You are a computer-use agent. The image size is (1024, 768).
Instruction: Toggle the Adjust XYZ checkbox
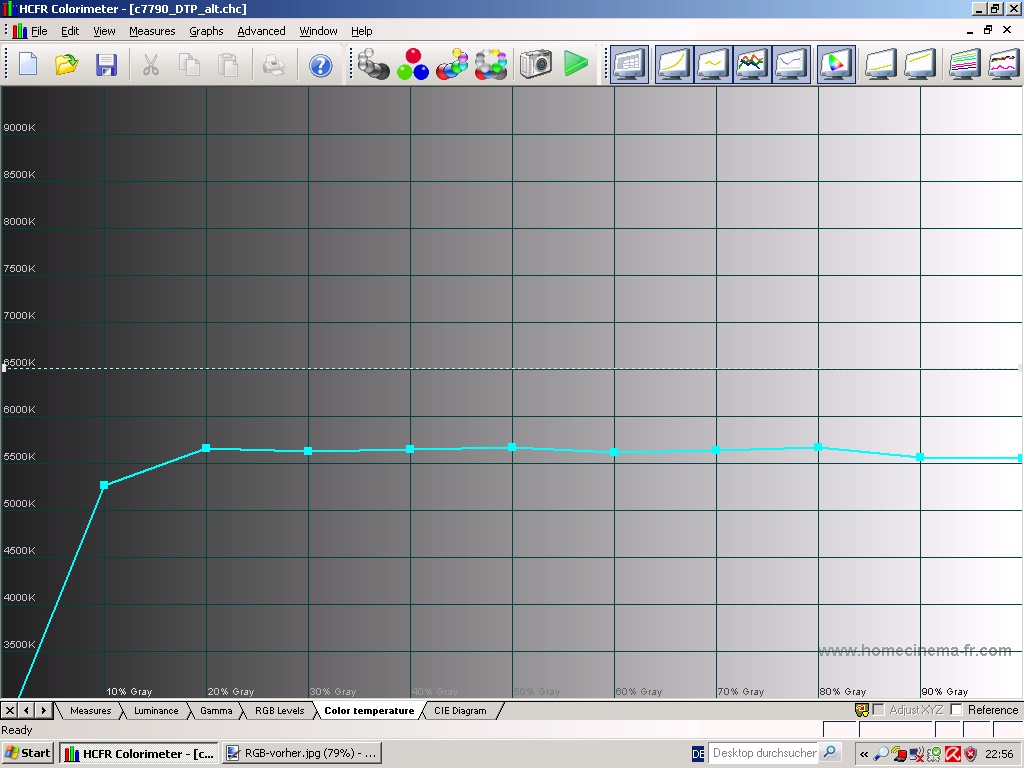click(x=878, y=710)
